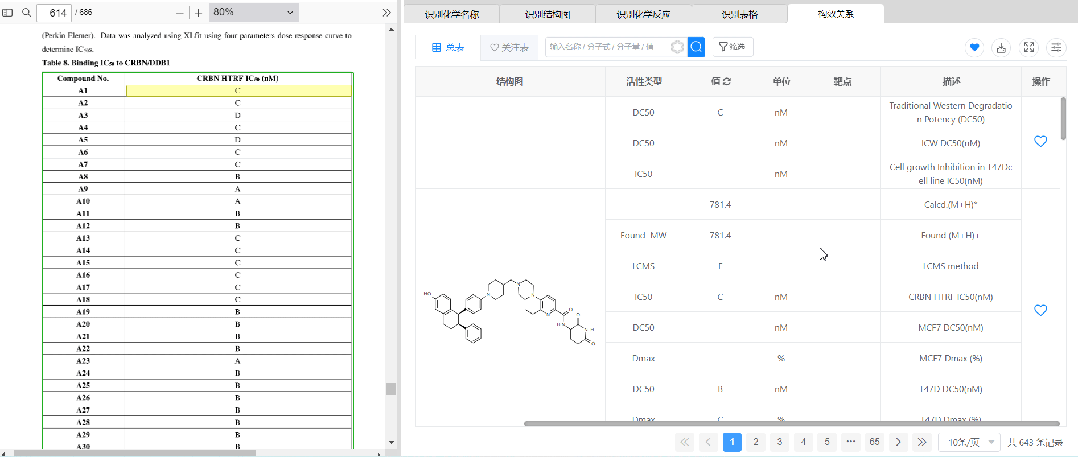Focus the name/formula search input
The width and height of the screenshot is (1078, 457).
click(608, 47)
